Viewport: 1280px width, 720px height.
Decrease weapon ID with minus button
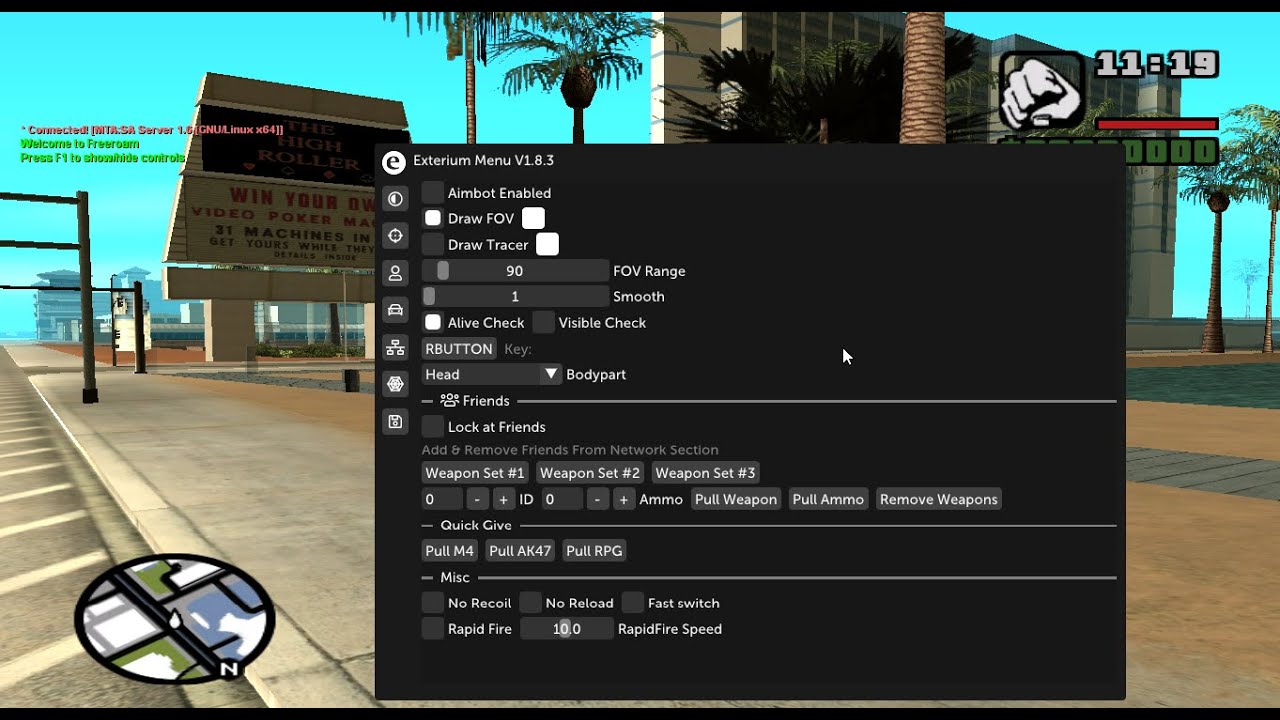pos(477,499)
